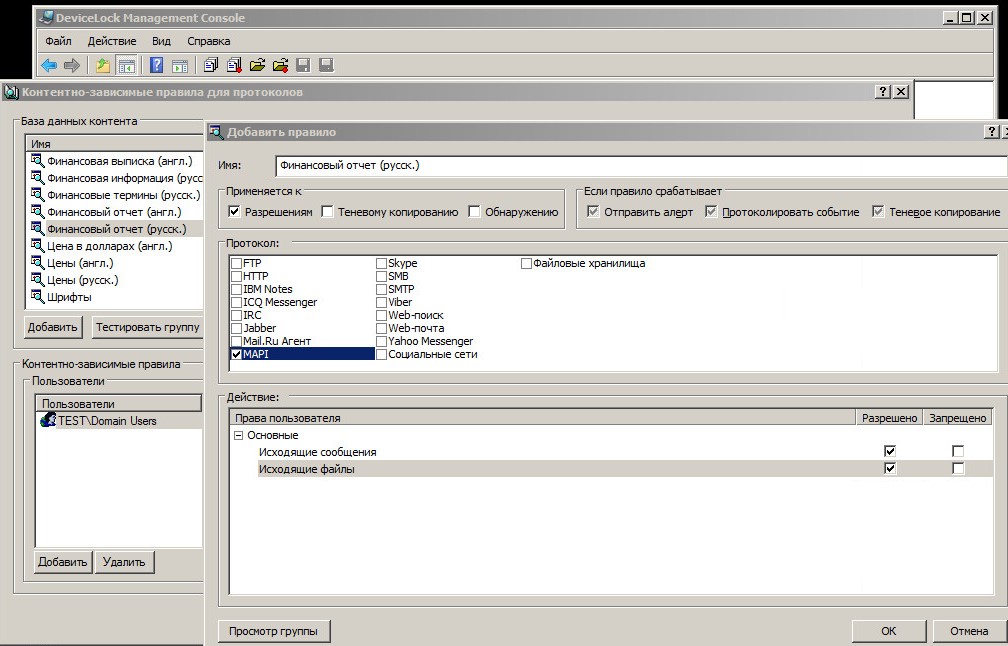Uncheck the MAPI protocol checkbox
The image size is (1008, 646).
(x=236, y=354)
